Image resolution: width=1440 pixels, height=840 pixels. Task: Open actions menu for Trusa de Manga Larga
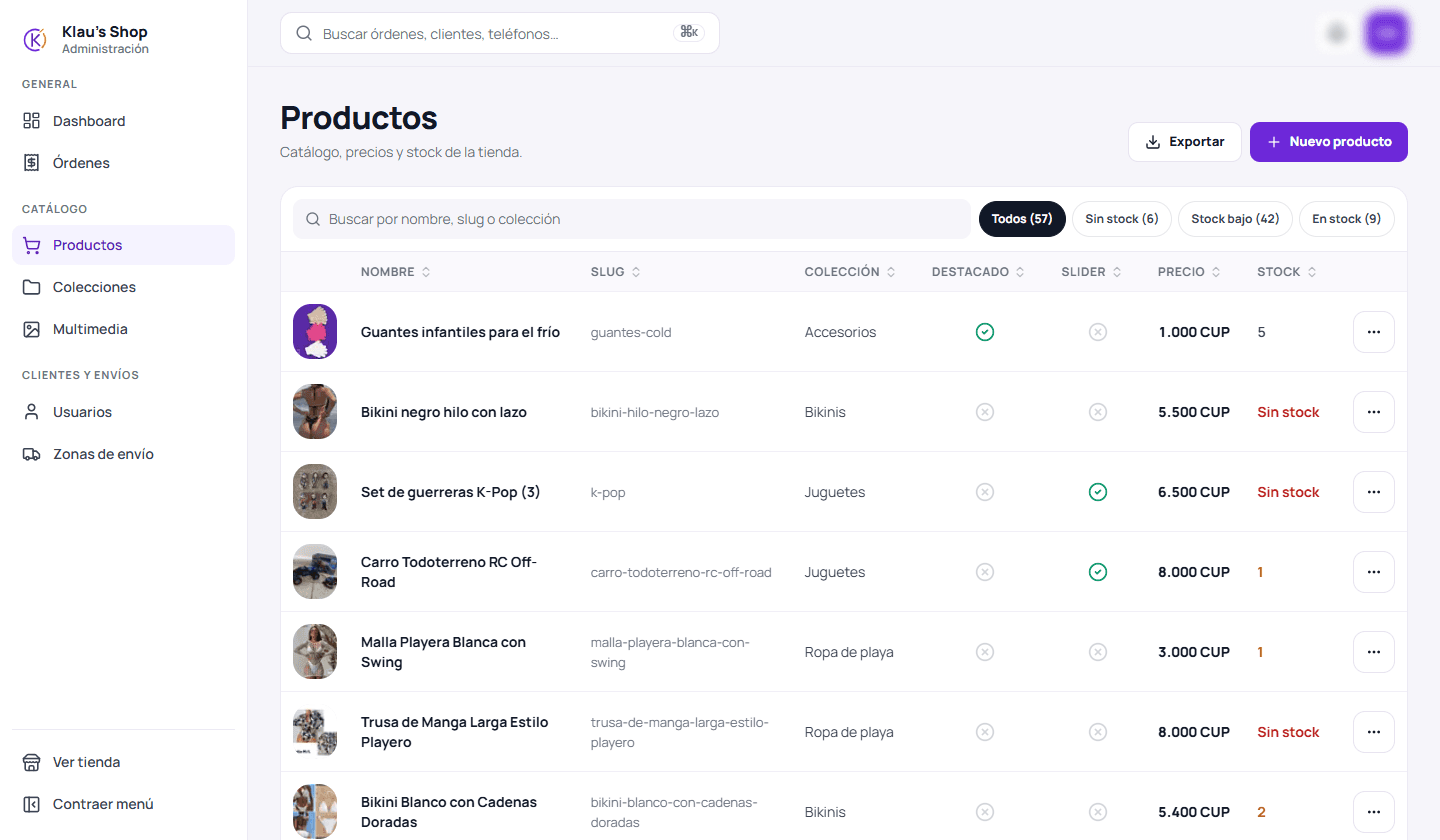1374,732
